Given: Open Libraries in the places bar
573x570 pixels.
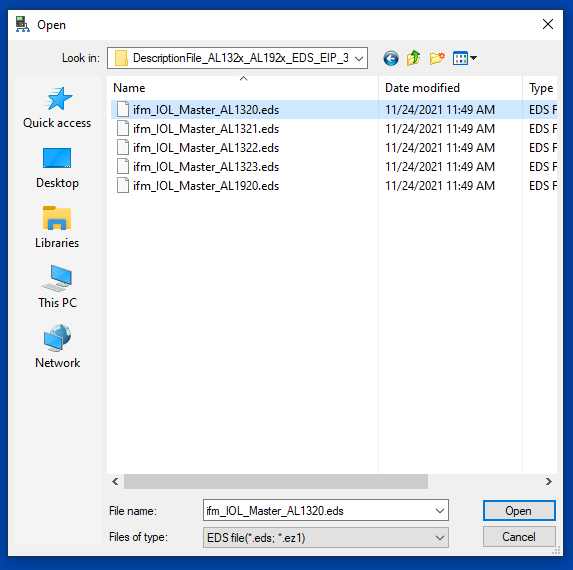Looking at the screenshot, I should (x=57, y=227).
